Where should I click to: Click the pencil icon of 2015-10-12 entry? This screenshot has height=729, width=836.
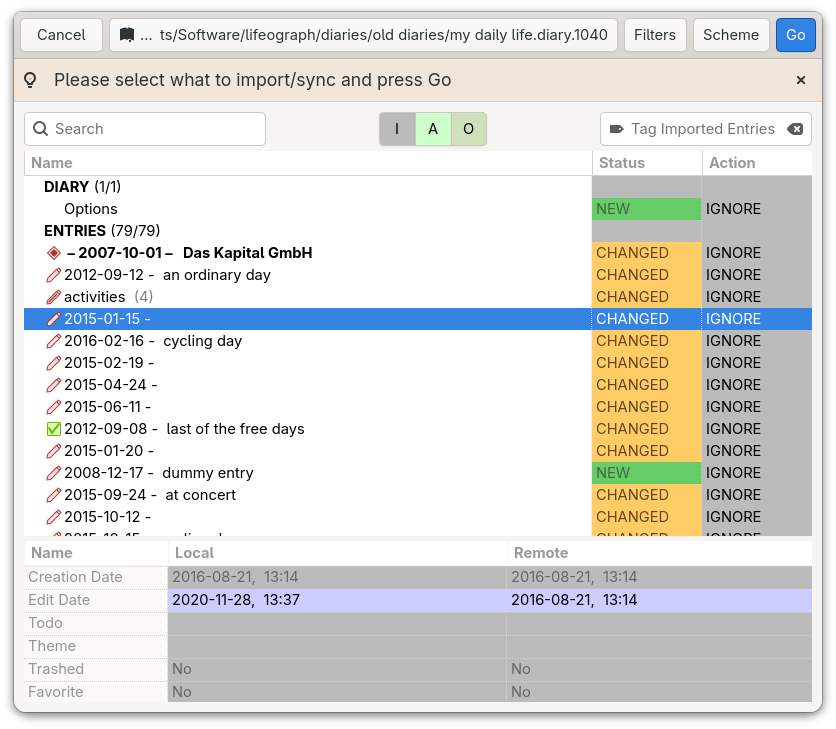[53, 517]
